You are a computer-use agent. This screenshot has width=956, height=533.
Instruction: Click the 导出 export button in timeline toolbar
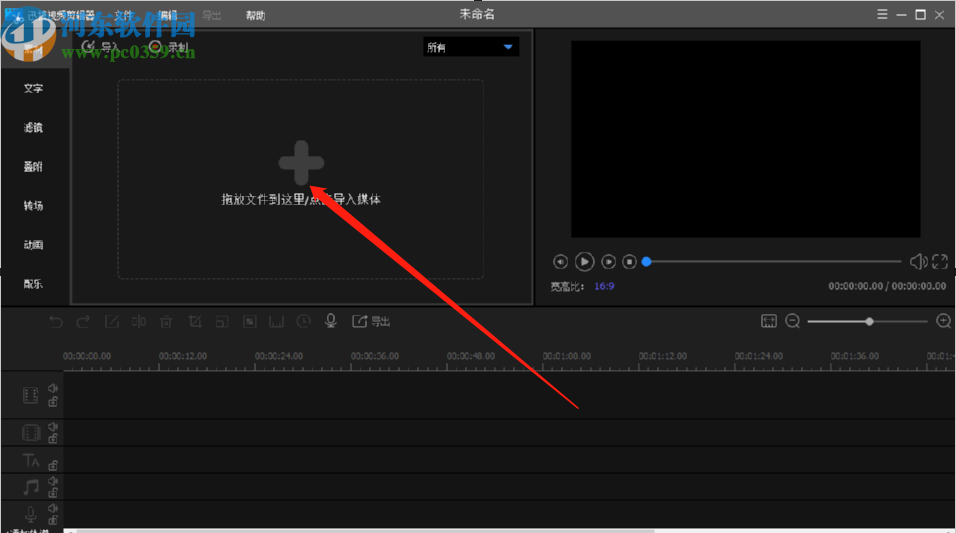(371, 321)
